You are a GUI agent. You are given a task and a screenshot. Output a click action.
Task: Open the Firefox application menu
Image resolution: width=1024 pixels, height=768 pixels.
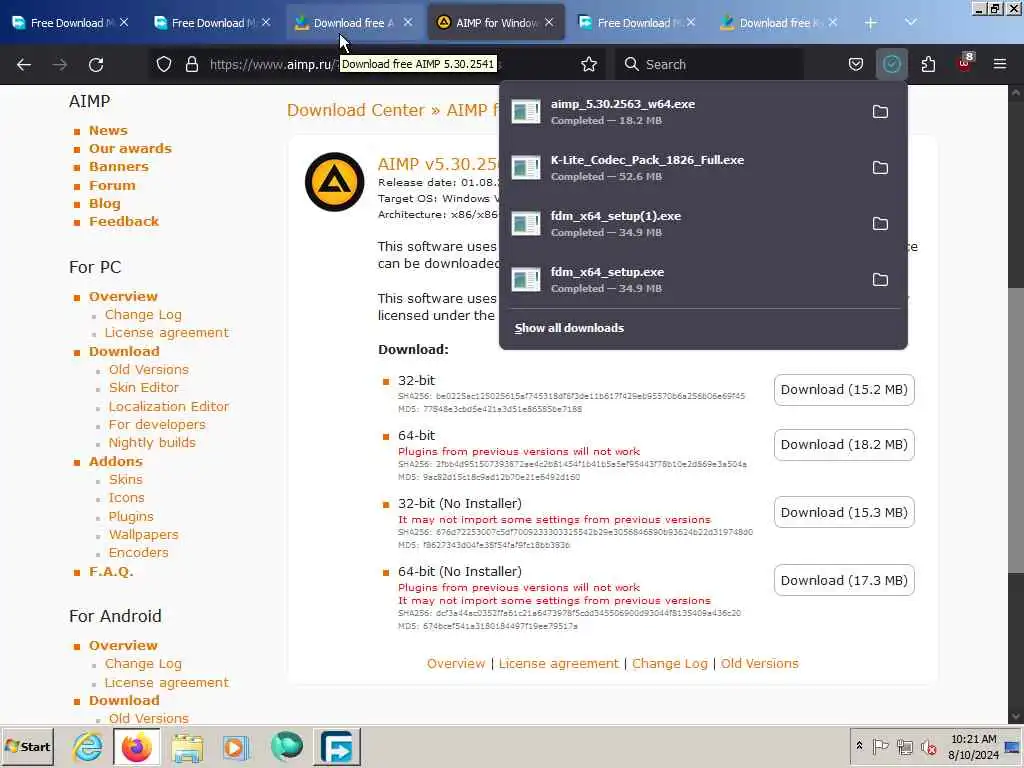[x=999, y=64]
